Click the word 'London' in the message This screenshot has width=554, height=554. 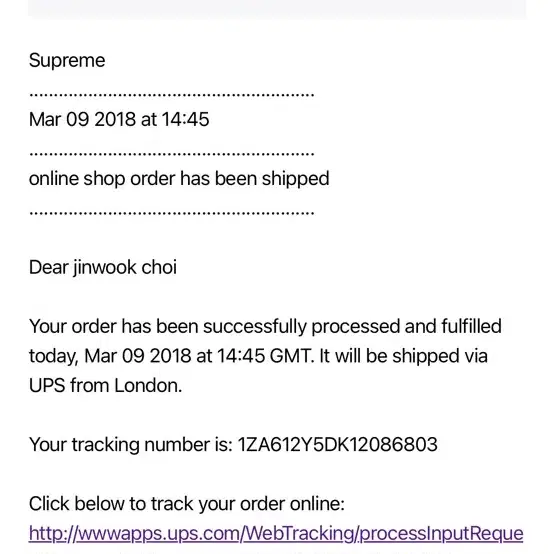point(148,385)
